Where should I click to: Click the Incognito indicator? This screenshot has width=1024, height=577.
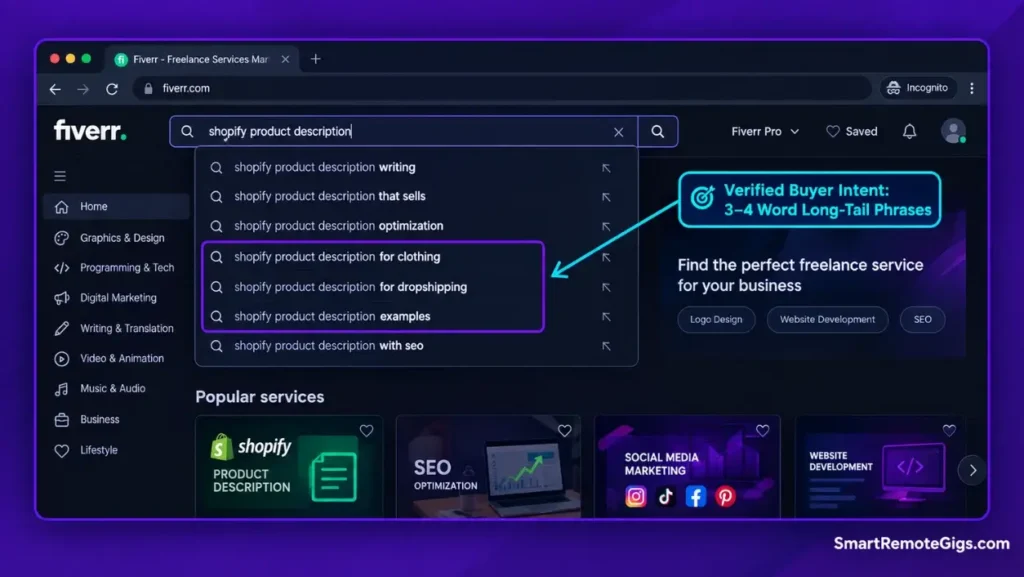(x=918, y=87)
